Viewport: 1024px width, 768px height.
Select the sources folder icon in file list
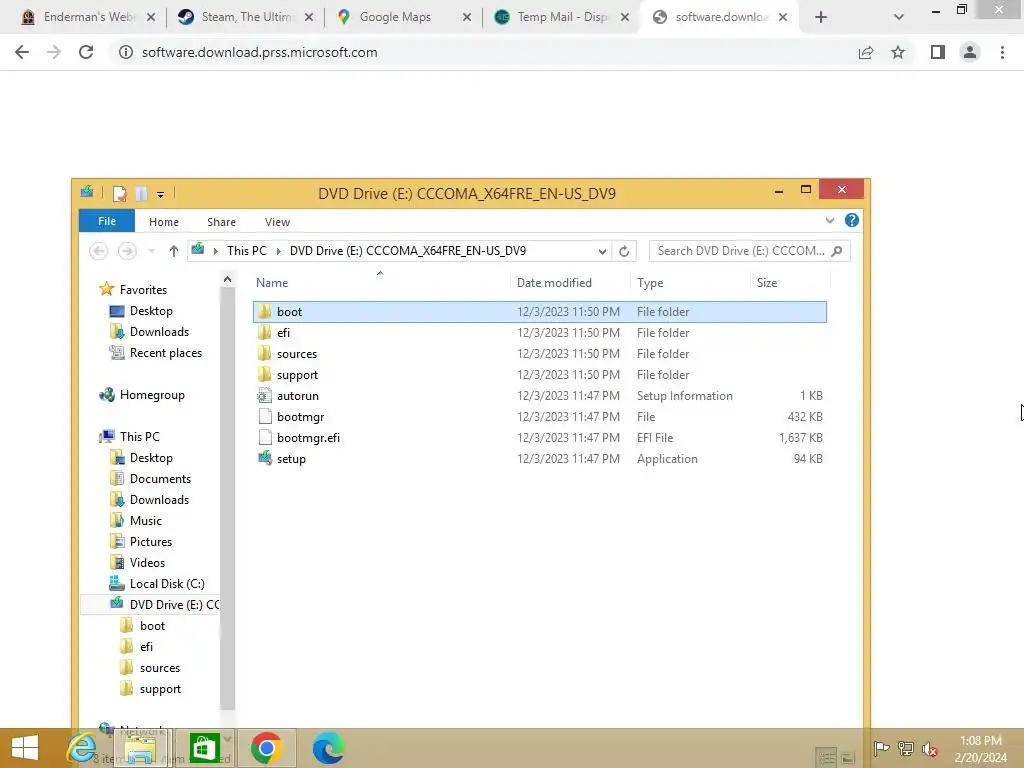264,353
